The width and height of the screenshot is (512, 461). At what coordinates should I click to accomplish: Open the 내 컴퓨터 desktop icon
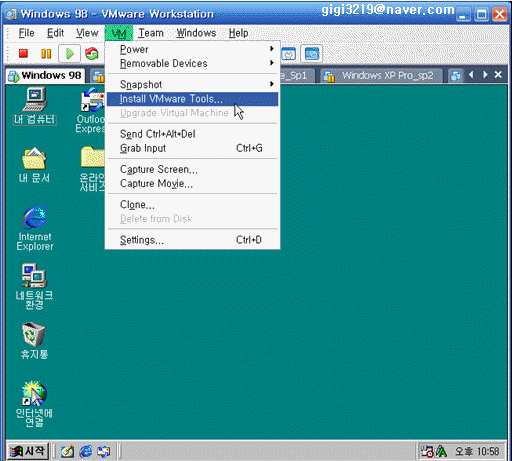click(35, 106)
